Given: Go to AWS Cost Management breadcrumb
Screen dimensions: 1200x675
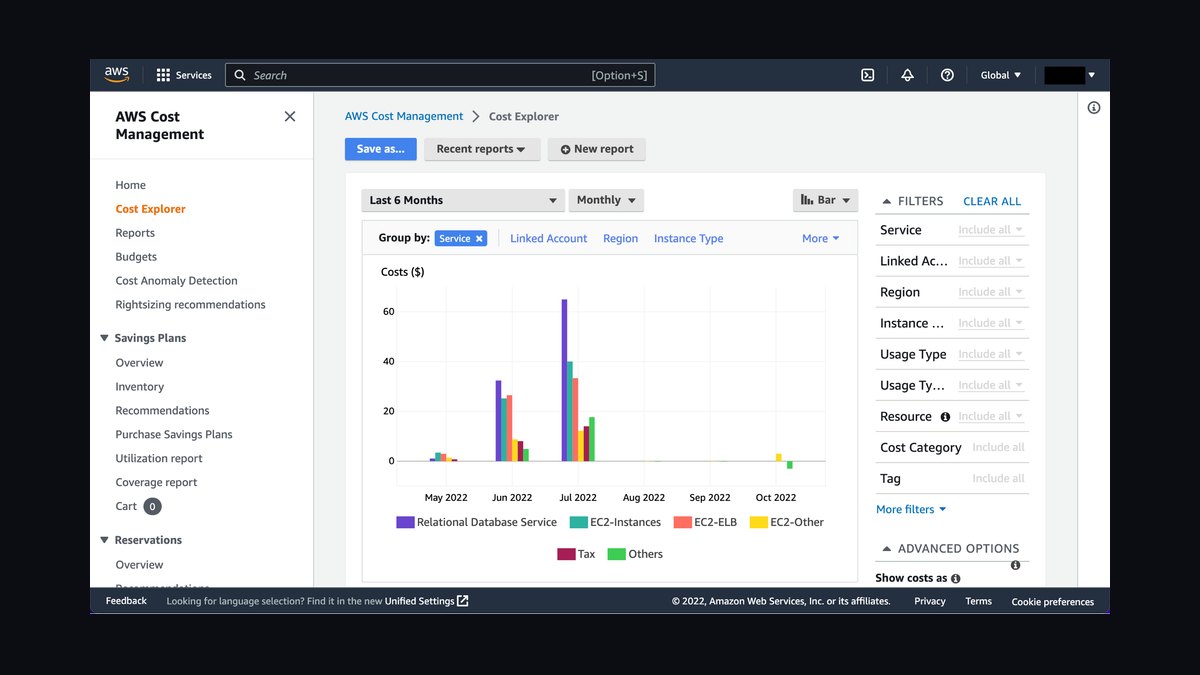Looking at the screenshot, I should coord(404,116).
